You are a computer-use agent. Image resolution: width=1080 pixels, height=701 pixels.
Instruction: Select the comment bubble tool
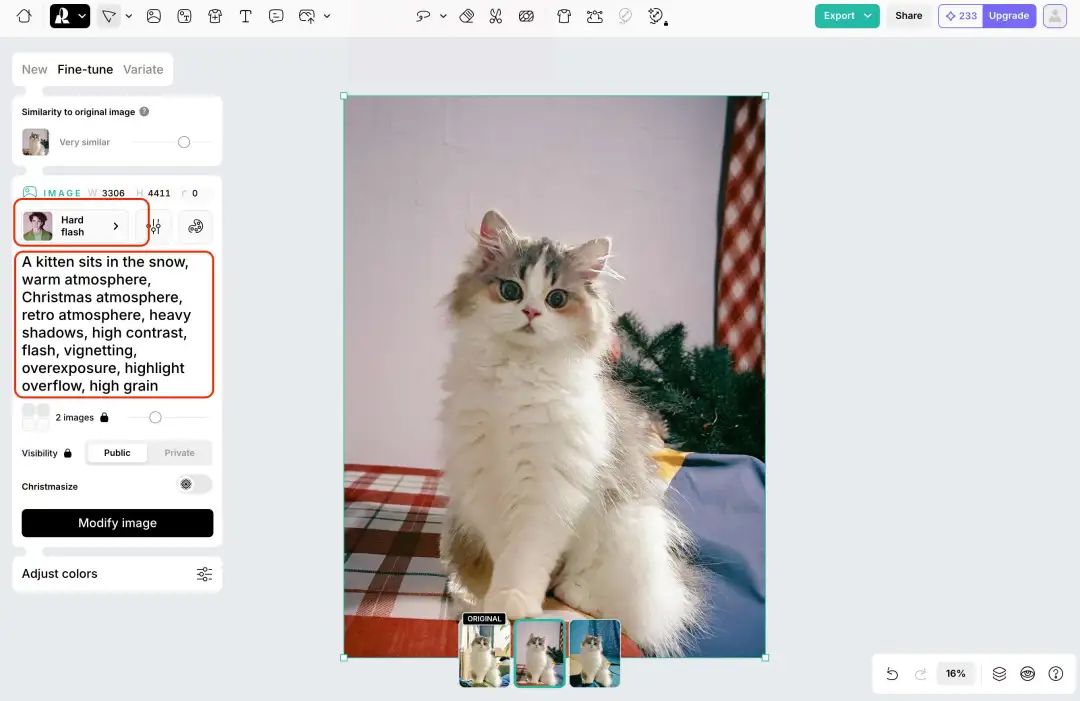click(x=276, y=16)
